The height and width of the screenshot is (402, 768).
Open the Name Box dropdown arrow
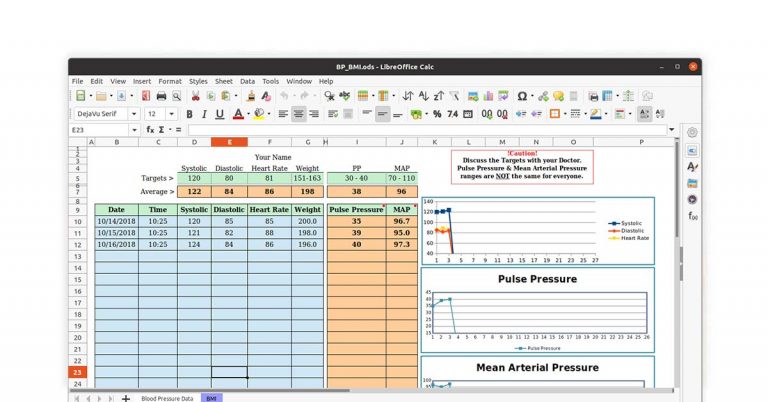click(134, 130)
